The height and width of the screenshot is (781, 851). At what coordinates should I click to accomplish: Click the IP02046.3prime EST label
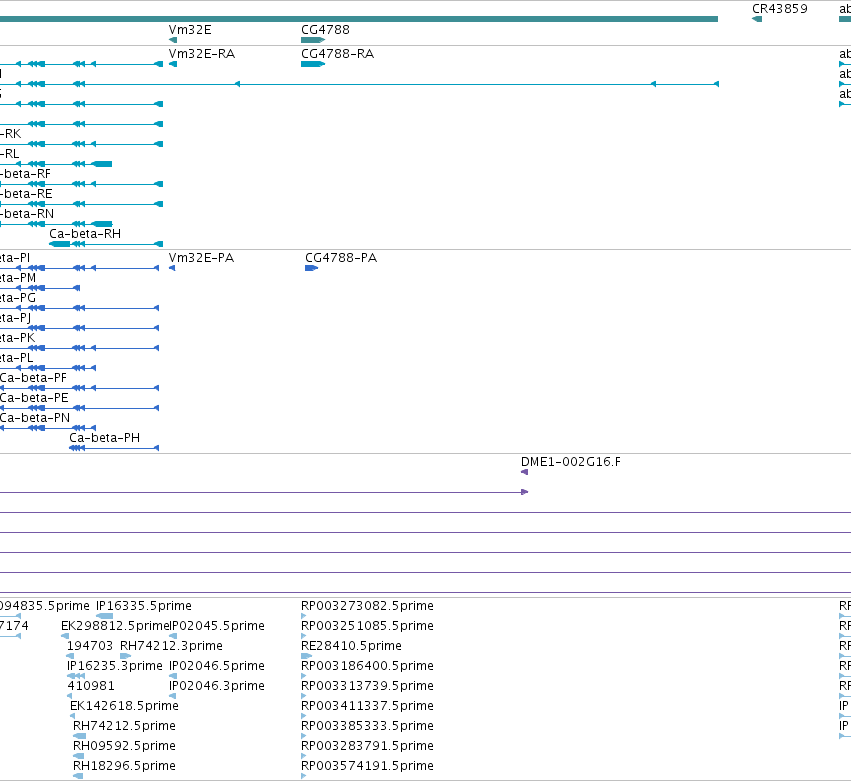coord(217,686)
